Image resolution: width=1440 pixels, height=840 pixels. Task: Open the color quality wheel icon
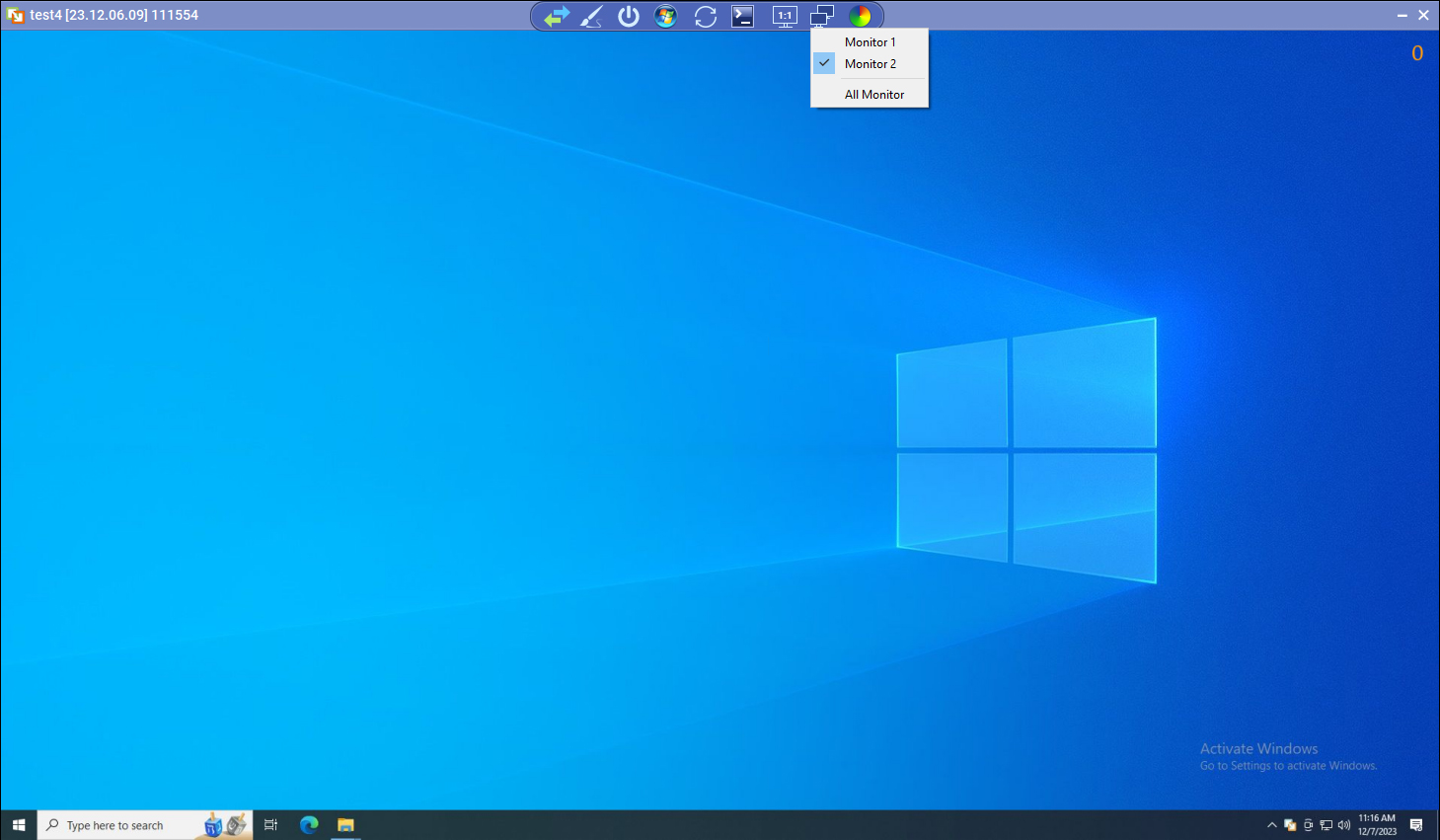click(x=860, y=16)
